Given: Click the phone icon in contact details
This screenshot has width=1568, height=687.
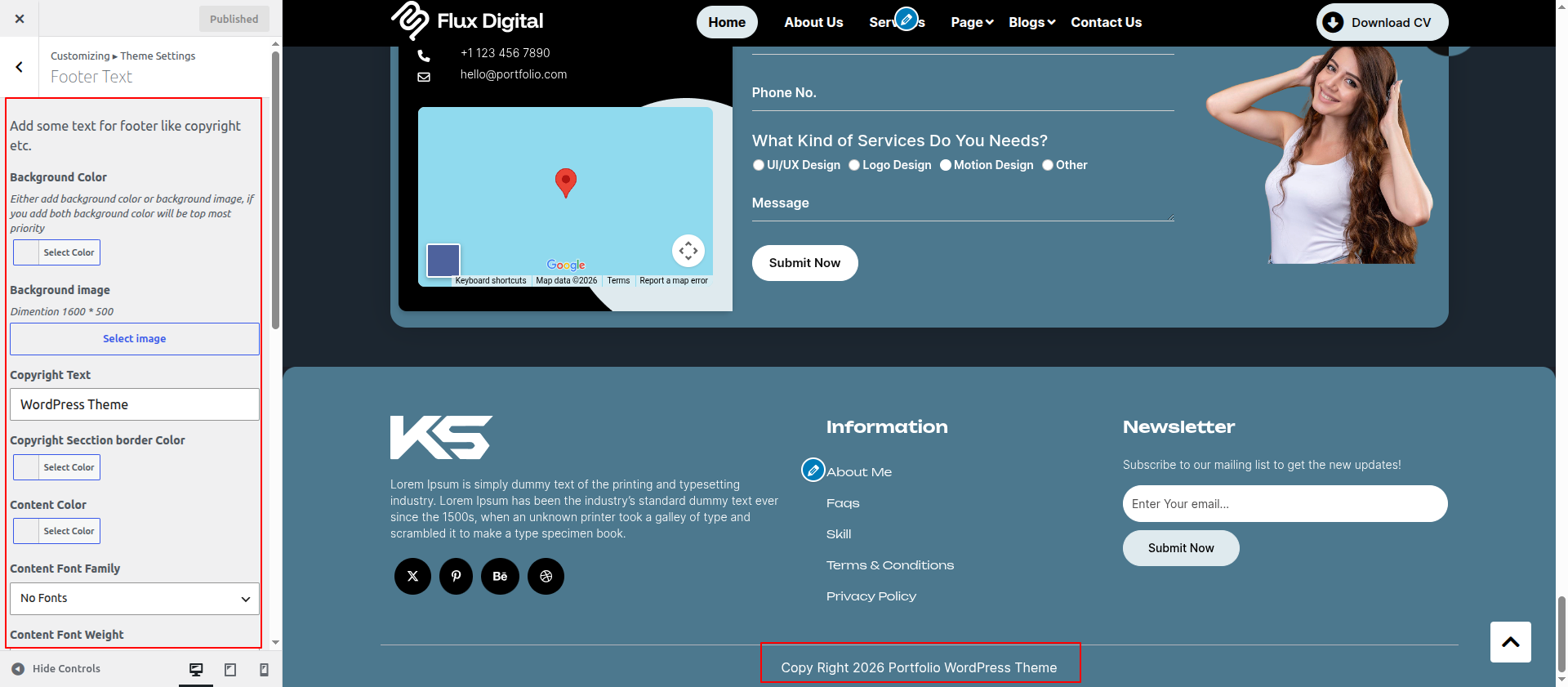Looking at the screenshot, I should [424, 56].
